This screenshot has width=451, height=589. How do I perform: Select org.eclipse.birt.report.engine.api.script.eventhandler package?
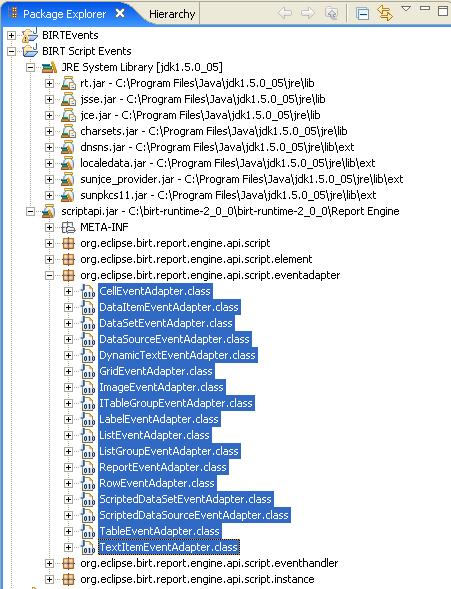coord(209,563)
